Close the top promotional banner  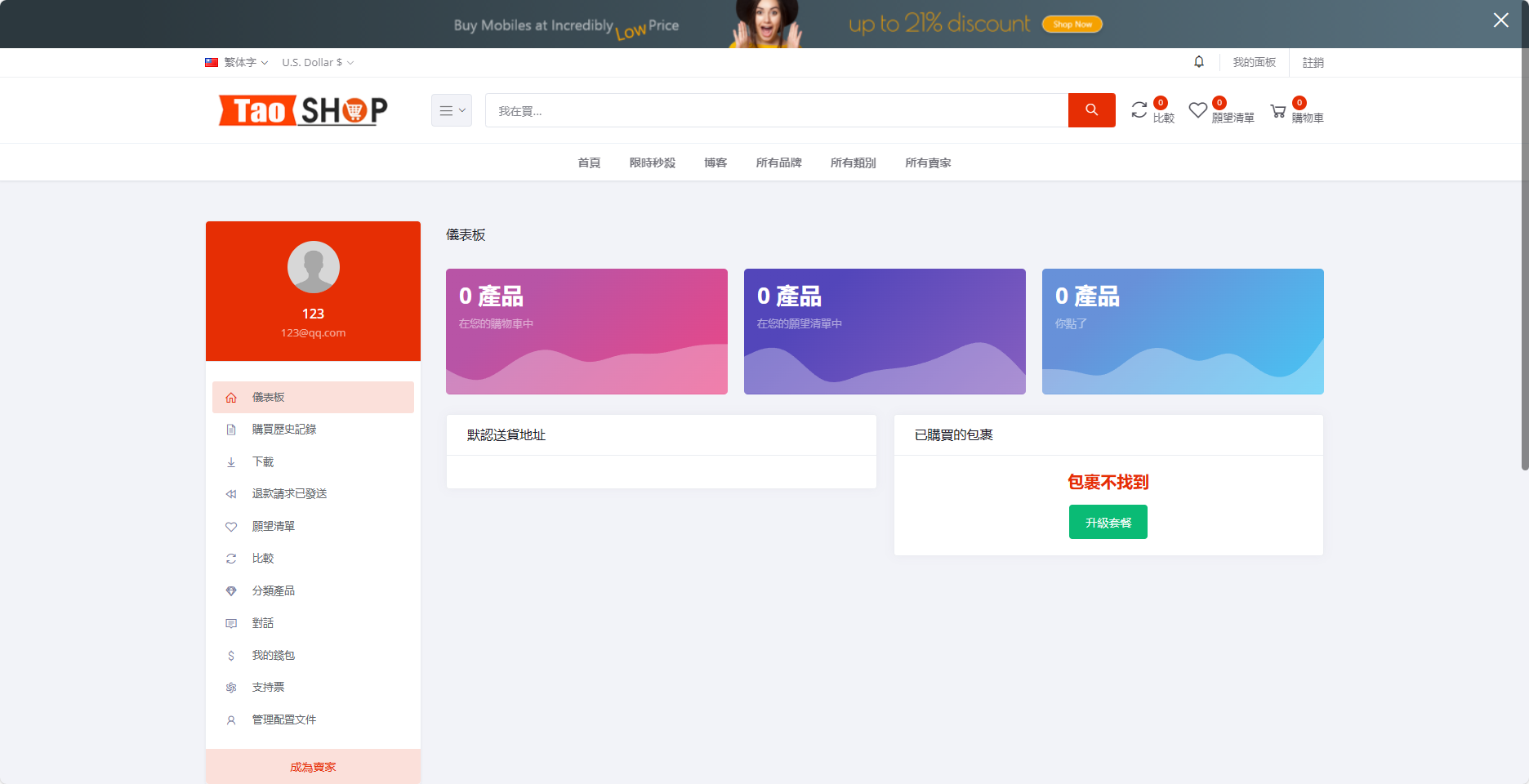1500,20
